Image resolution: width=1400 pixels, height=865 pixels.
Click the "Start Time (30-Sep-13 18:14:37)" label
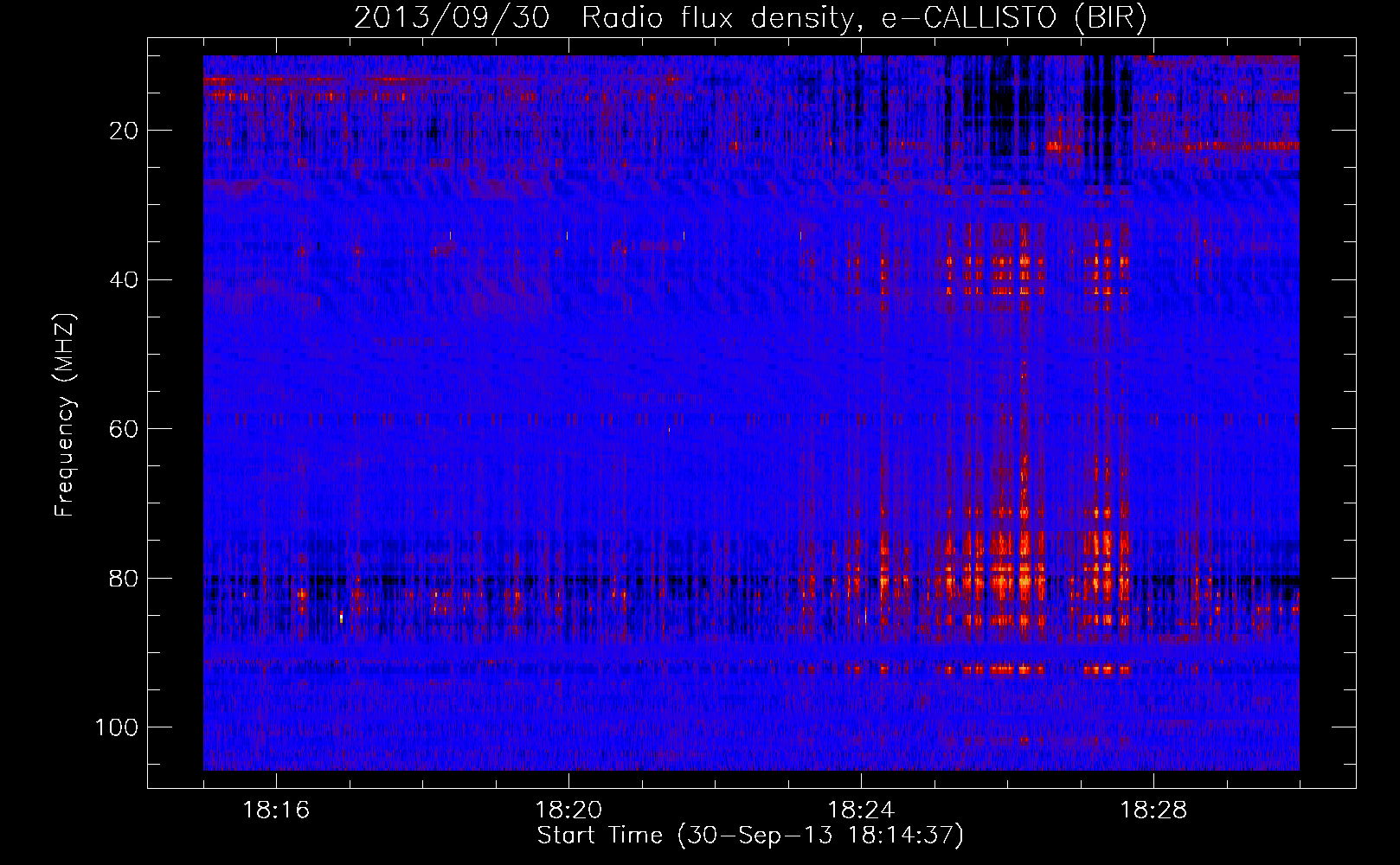pyautogui.click(x=750, y=836)
